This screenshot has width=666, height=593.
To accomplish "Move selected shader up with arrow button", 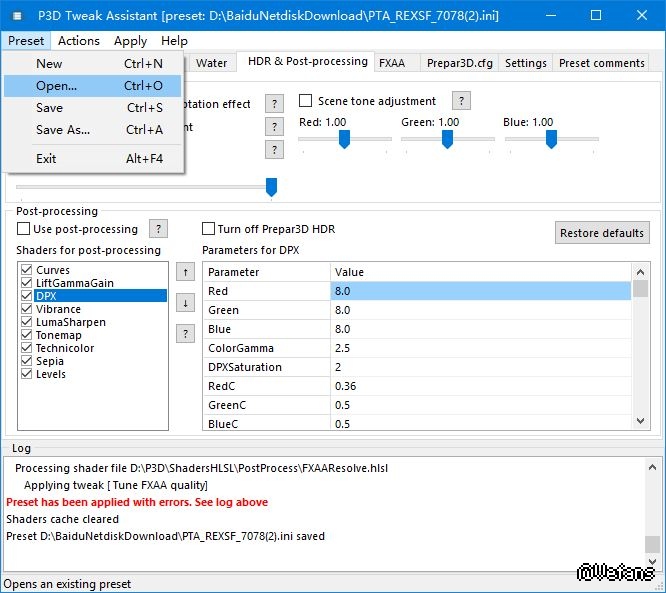I will [x=185, y=272].
